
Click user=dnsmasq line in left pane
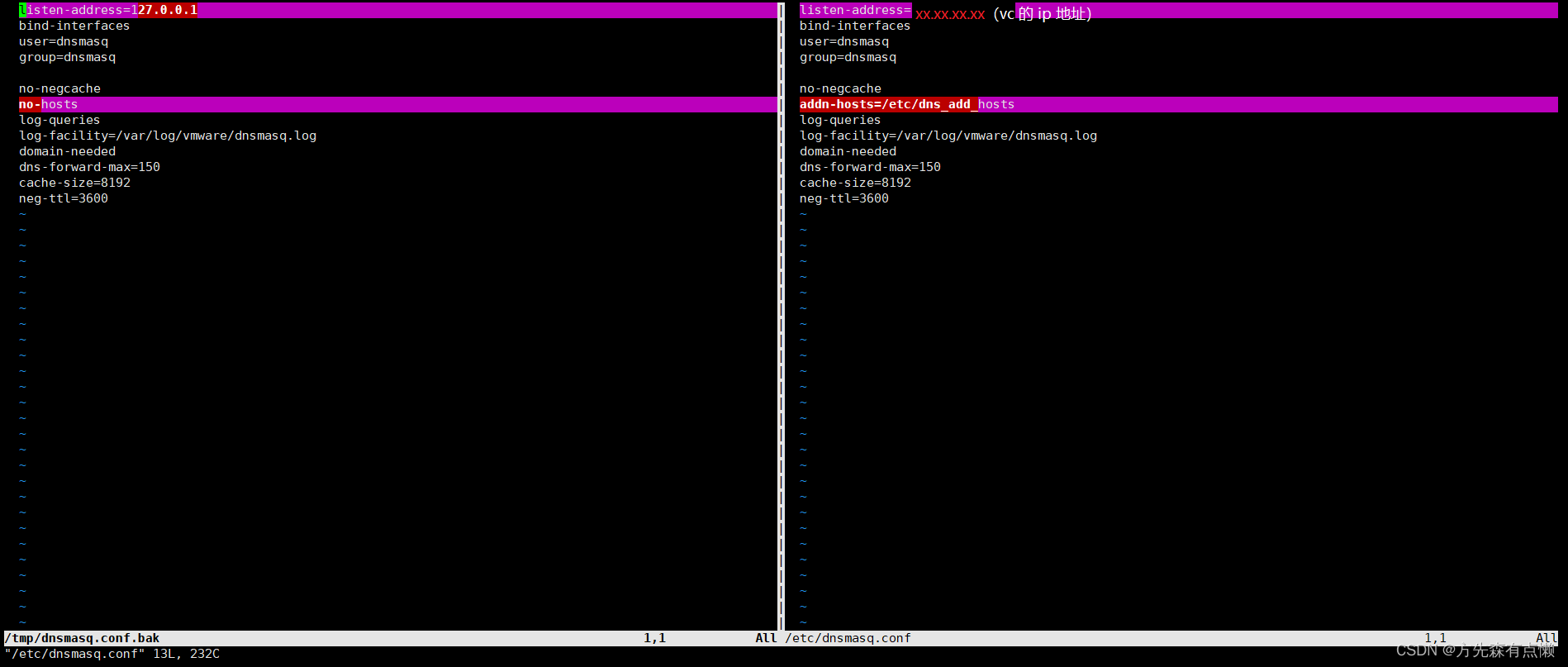(64, 41)
